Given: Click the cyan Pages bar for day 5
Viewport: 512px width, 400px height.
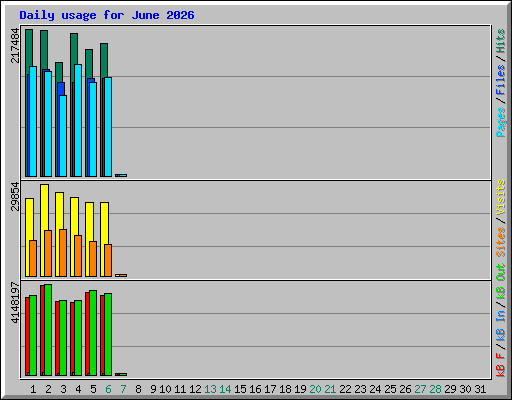Looking at the screenshot, I should [93, 129].
